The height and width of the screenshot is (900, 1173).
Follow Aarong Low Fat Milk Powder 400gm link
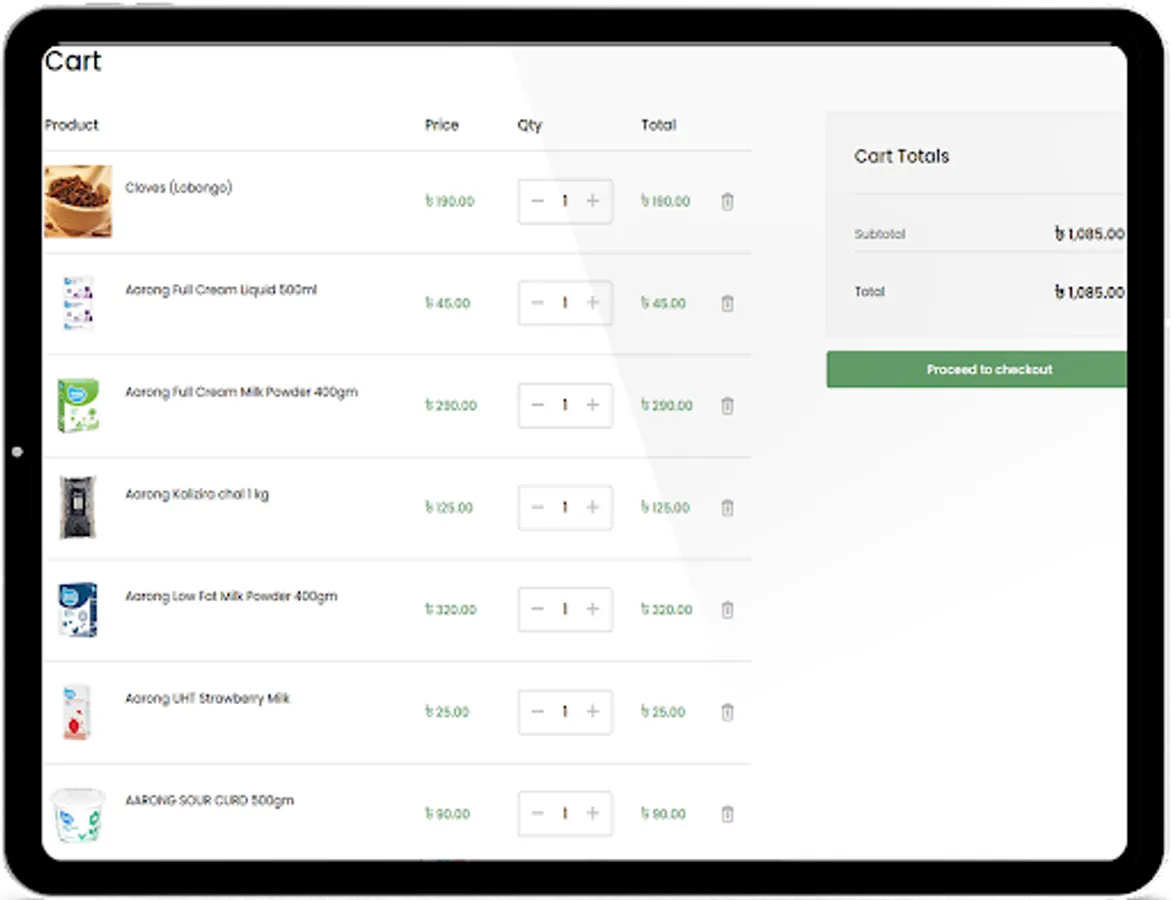[231, 596]
